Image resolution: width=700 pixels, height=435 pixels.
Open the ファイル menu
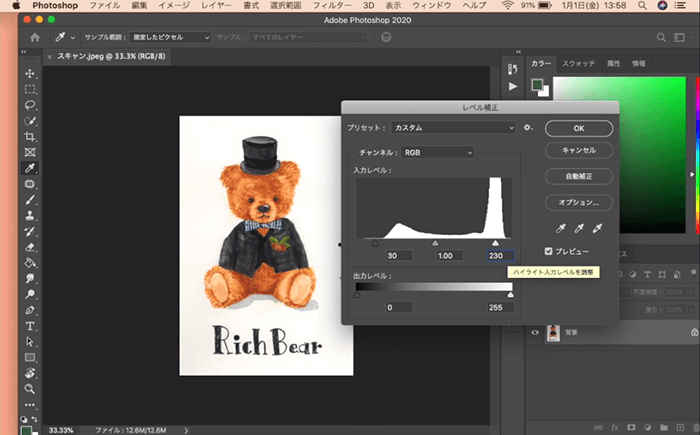[104, 5]
